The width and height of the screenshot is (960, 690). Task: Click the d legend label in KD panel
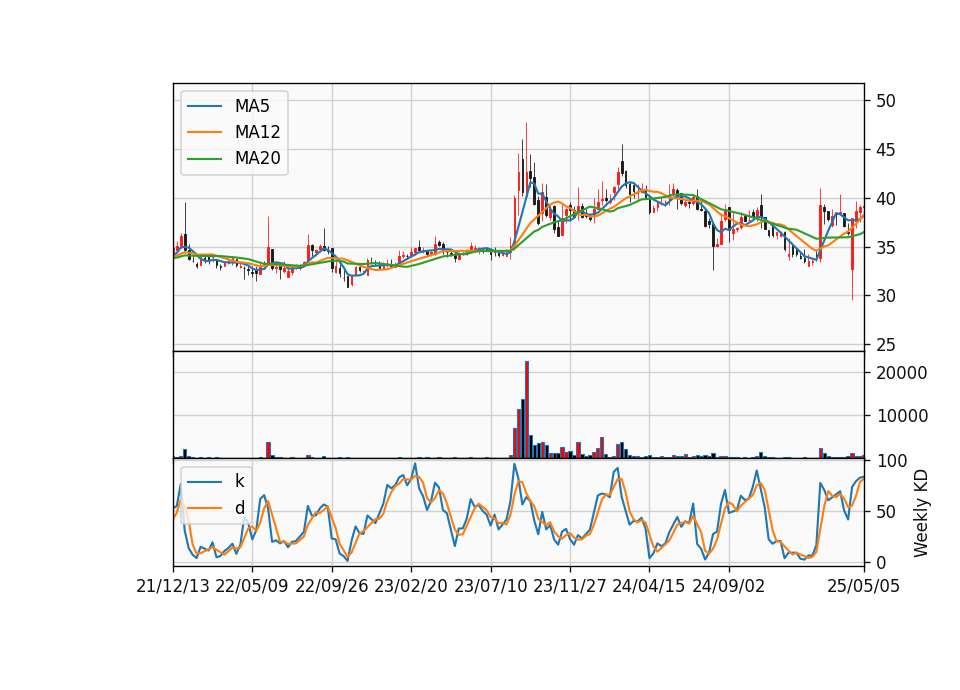(x=239, y=508)
